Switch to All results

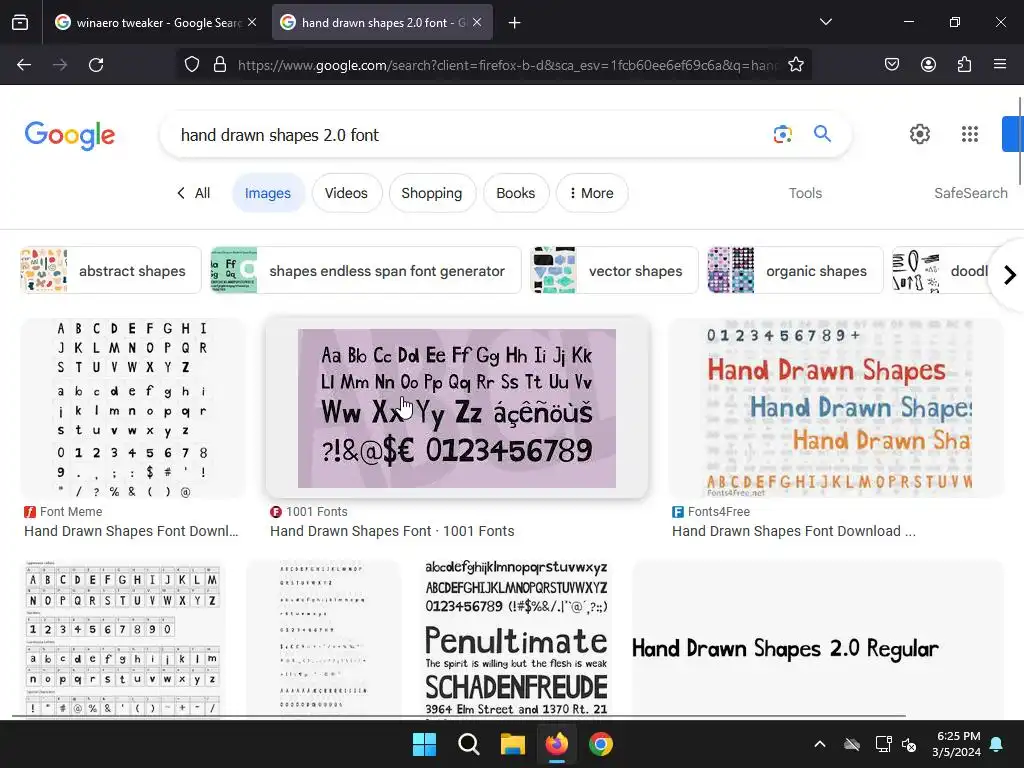coord(193,193)
